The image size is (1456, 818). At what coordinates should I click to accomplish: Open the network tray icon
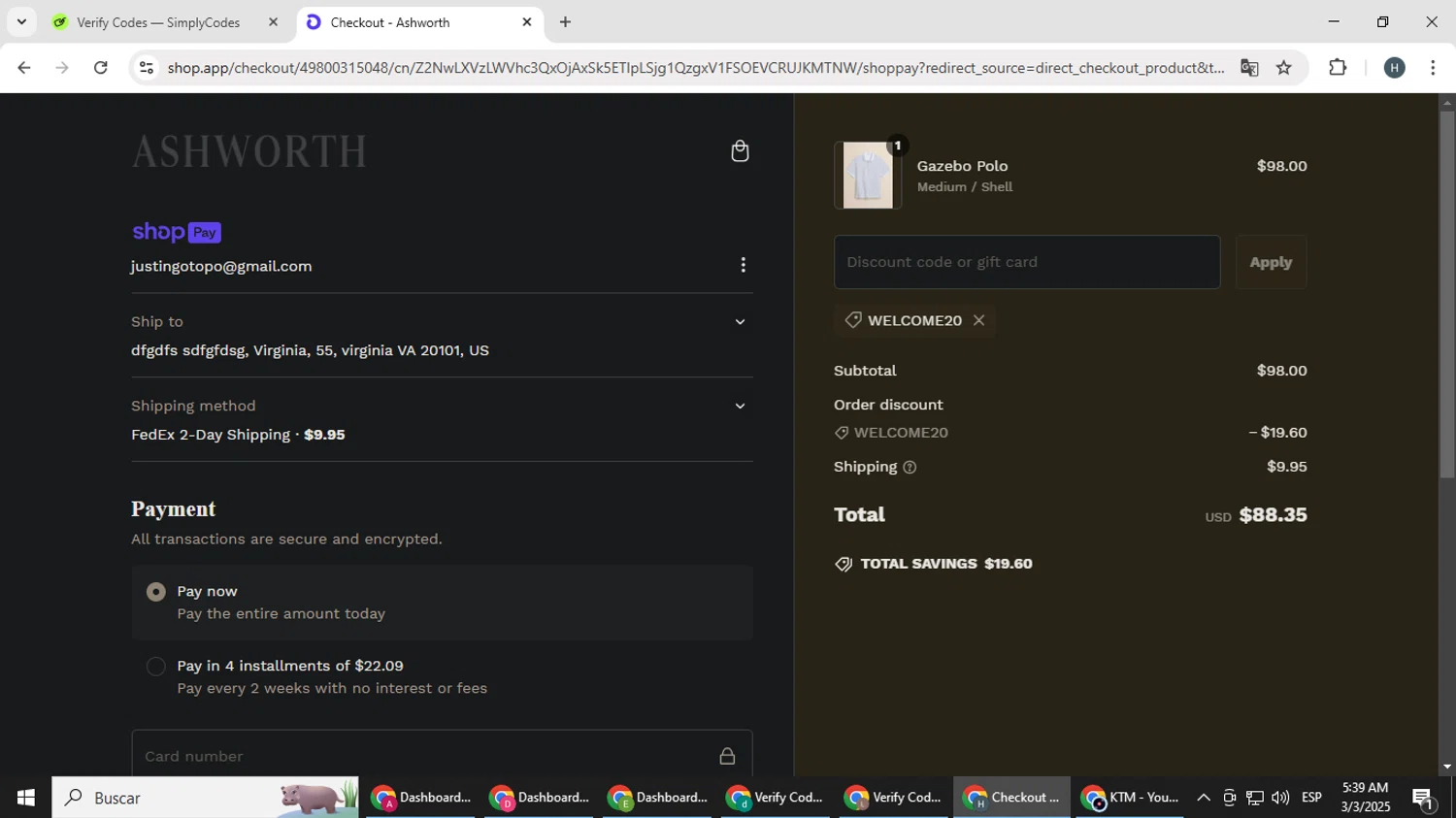1255,798
